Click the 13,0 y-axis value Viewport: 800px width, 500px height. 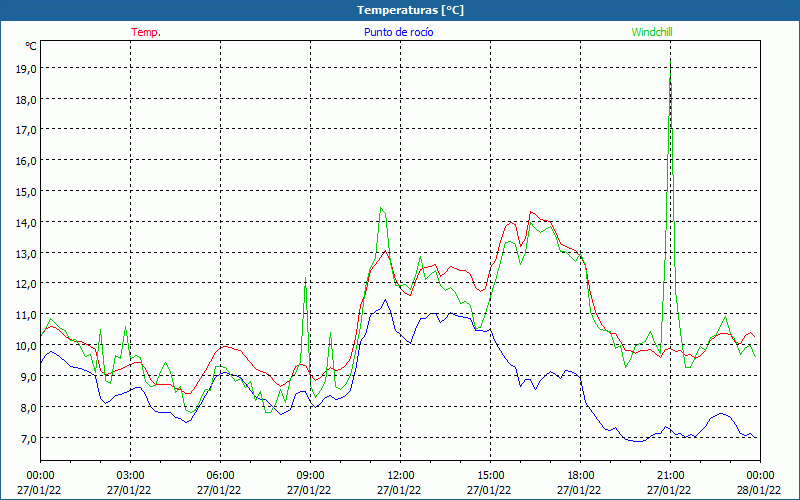pos(26,253)
